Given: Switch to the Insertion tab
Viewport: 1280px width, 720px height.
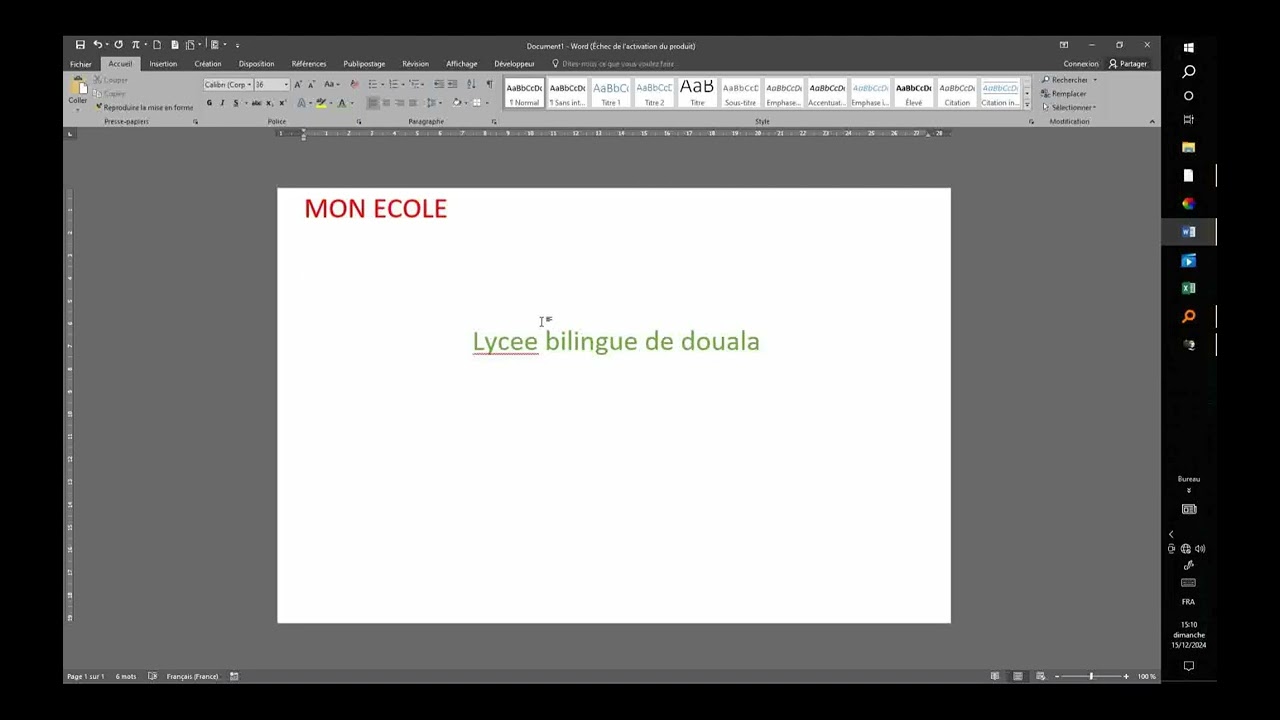Looking at the screenshot, I should [x=163, y=64].
